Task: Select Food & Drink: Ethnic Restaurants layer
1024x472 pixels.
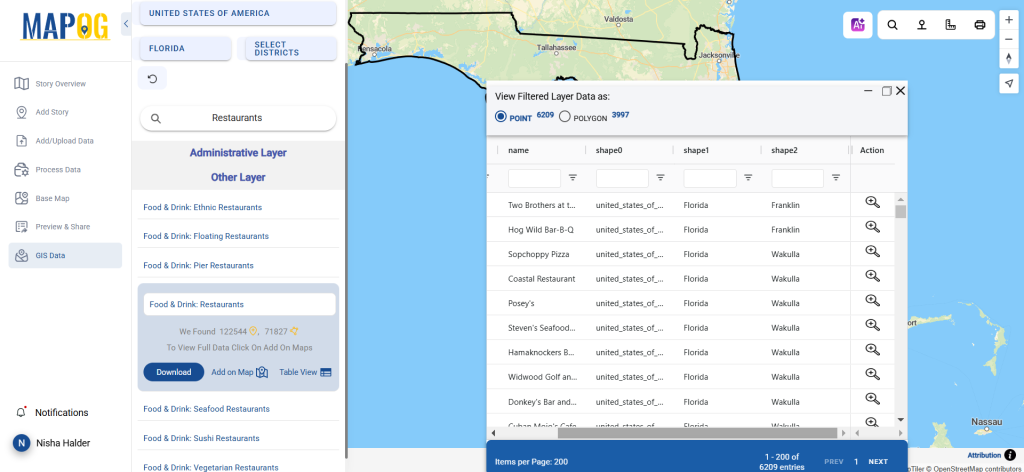Action: coord(202,207)
